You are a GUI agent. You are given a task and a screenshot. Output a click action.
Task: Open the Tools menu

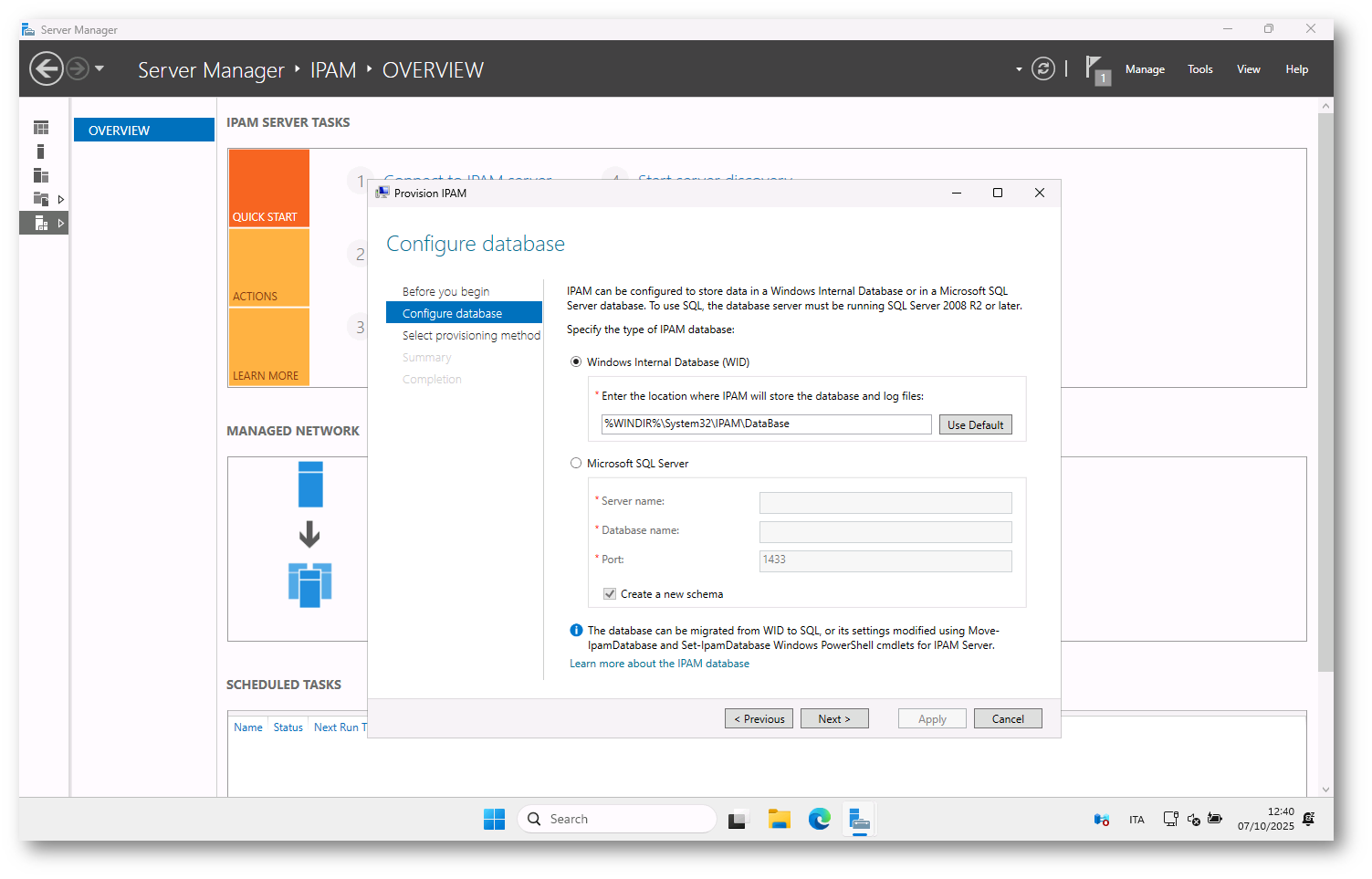pyautogui.click(x=1199, y=69)
